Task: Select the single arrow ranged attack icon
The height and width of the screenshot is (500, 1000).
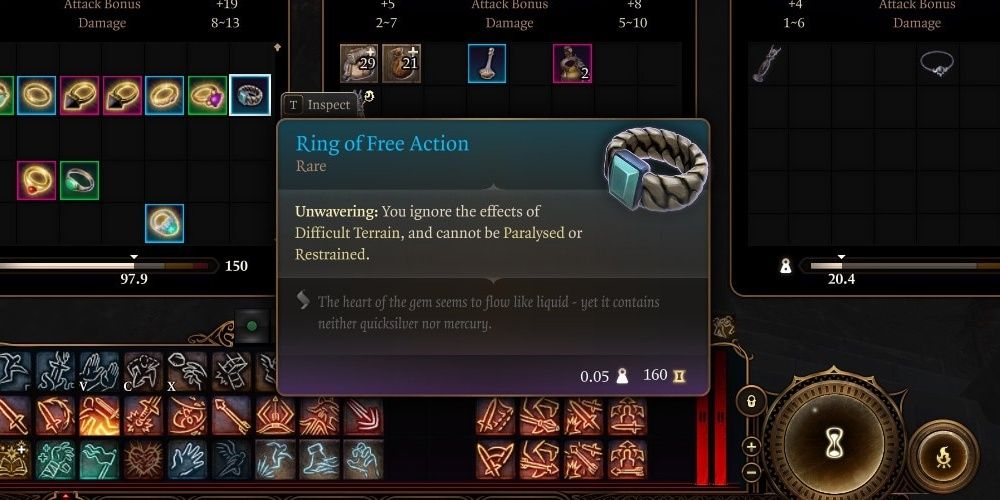Action: coord(231,416)
